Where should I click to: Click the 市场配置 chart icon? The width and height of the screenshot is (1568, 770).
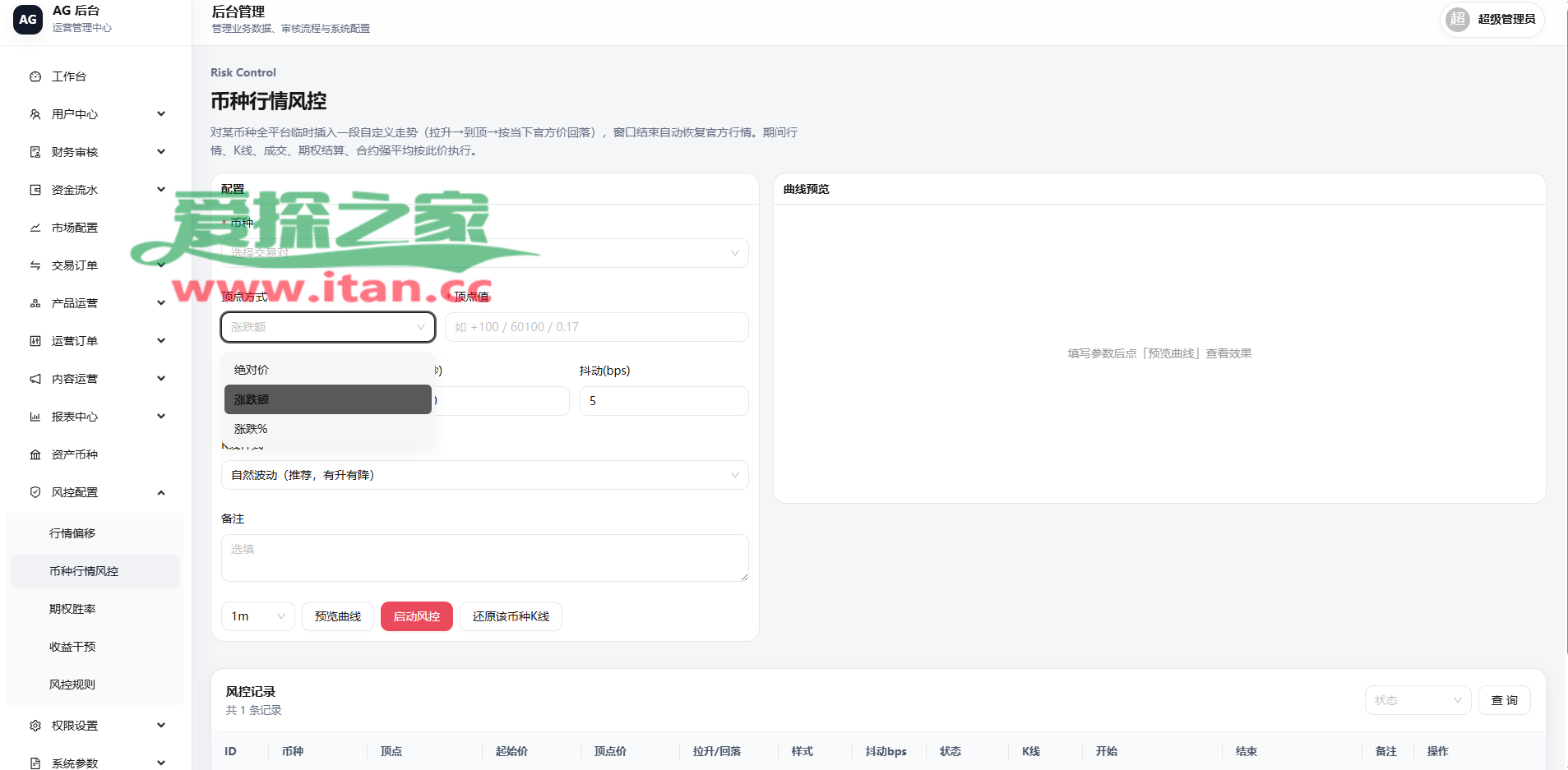coord(35,228)
